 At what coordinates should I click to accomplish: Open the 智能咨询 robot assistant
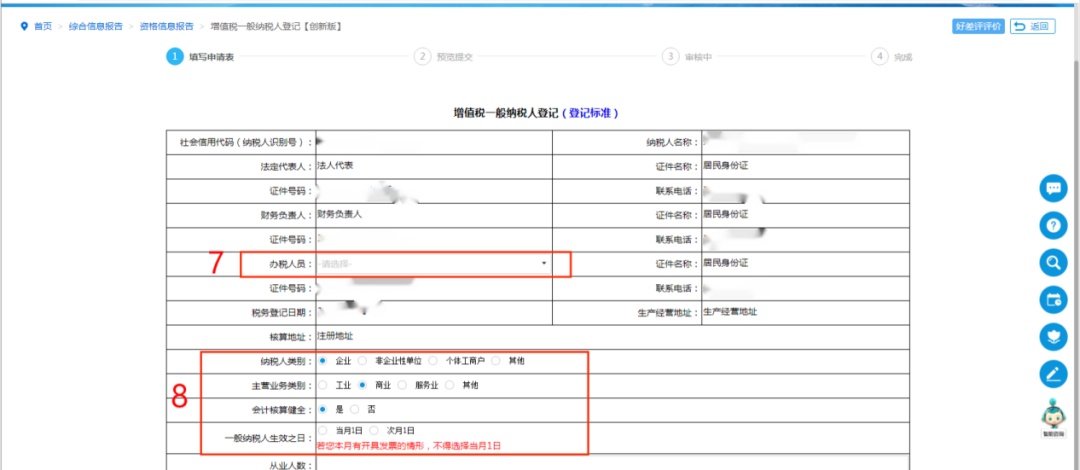[1053, 417]
